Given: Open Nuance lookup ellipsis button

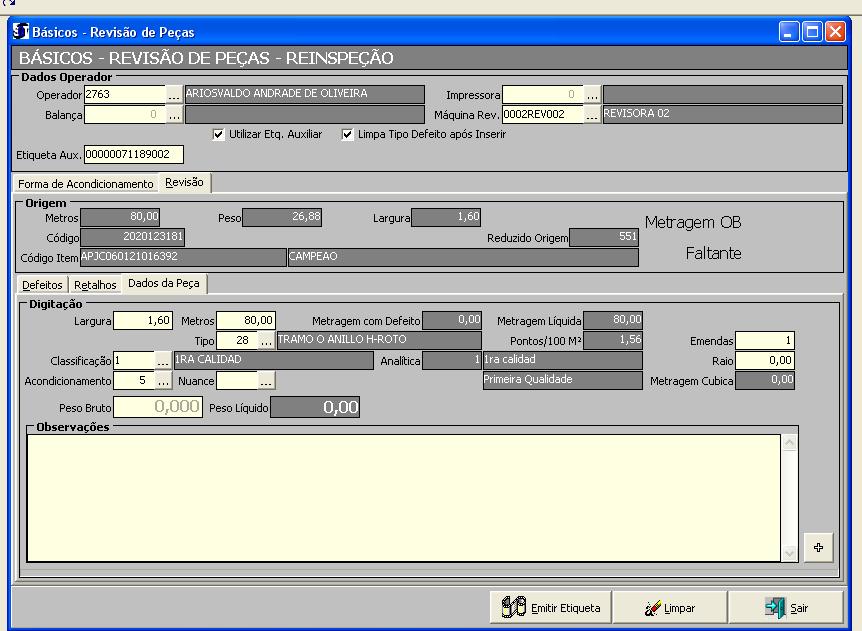Looking at the screenshot, I should (x=266, y=380).
